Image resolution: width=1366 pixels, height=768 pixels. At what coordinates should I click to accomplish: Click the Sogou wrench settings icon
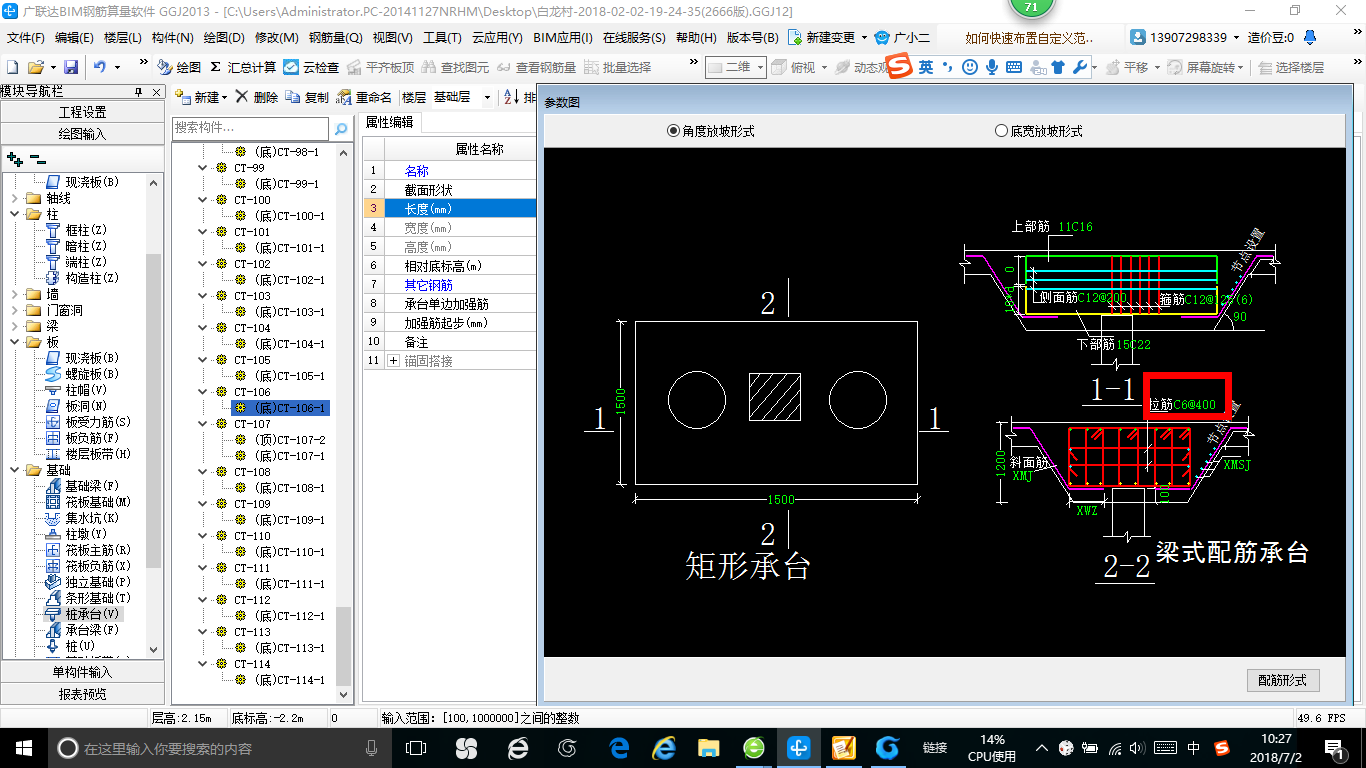[1079, 67]
